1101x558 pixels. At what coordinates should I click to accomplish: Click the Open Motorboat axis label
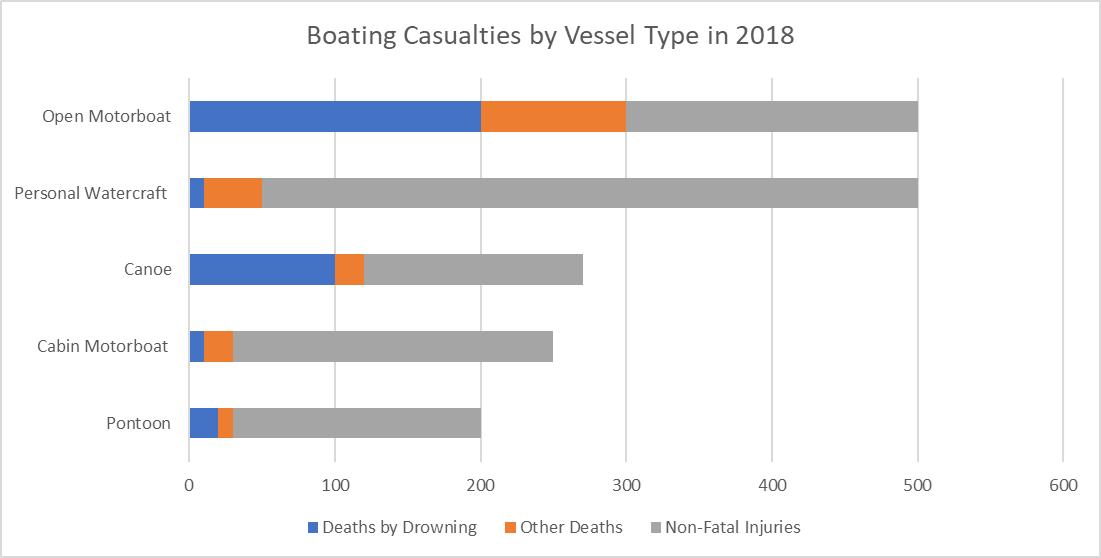(107, 117)
